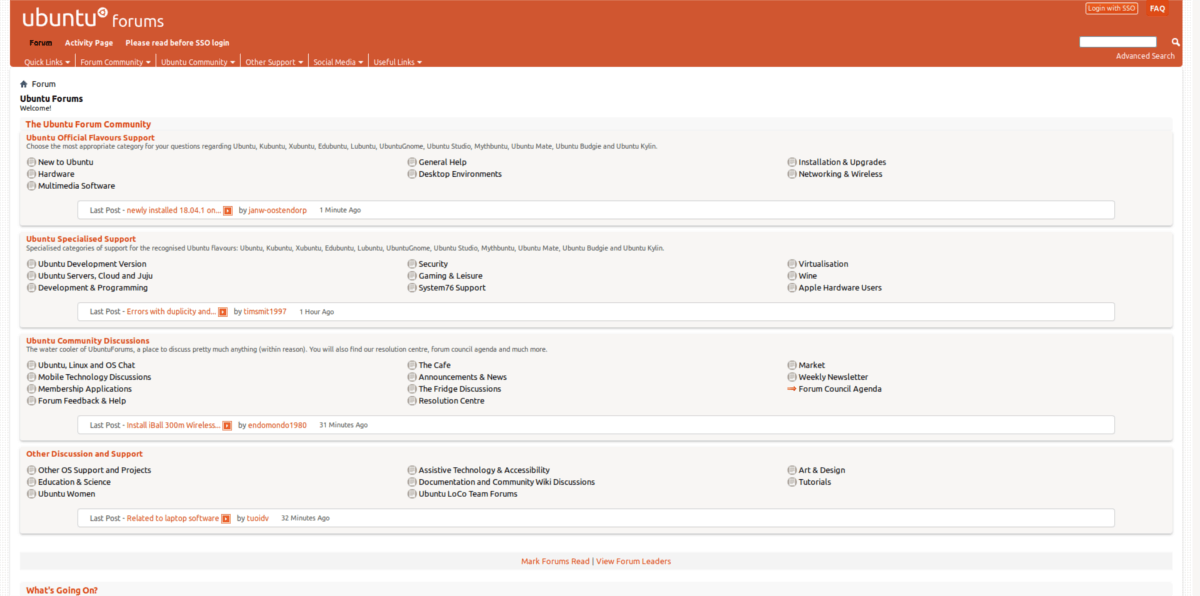The height and width of the screenshot is (596, 1200).
Task: Open the go-to-last-post icon for Related to laptop software
Action: point(225,517)
